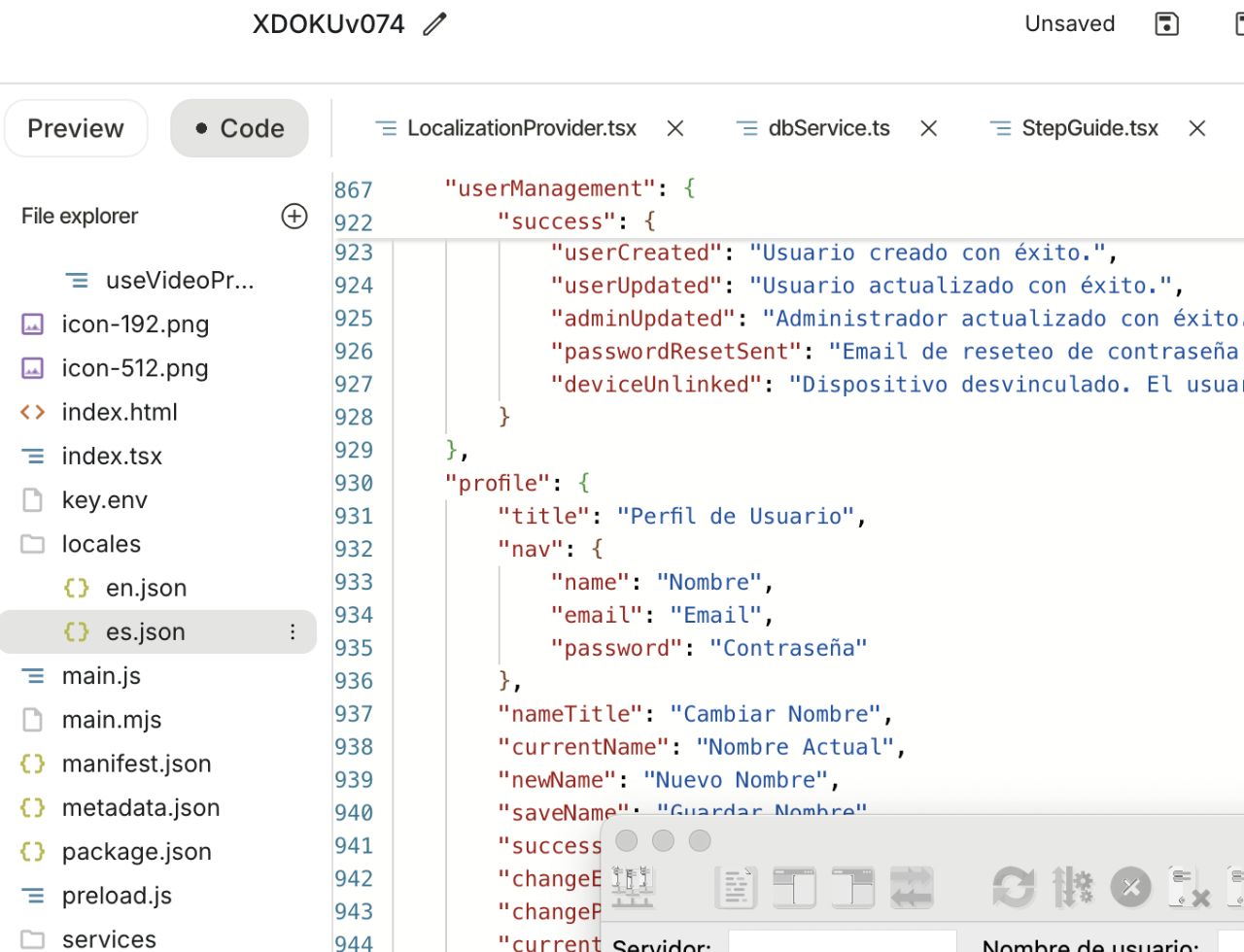Open the FileZilla Site Manager icon
The height and width of the screenshot is (952, 1244).
coord(633,887)
